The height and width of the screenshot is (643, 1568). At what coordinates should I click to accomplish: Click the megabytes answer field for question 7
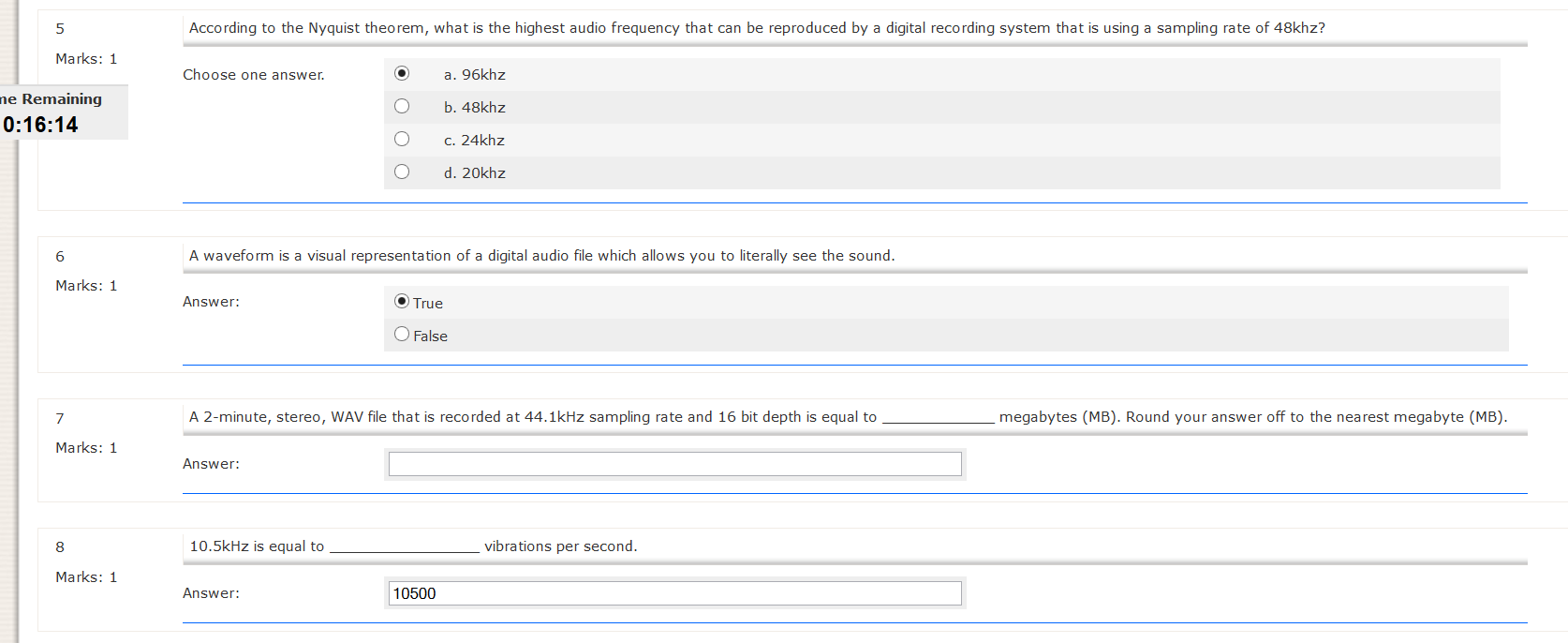pos(674,464)
